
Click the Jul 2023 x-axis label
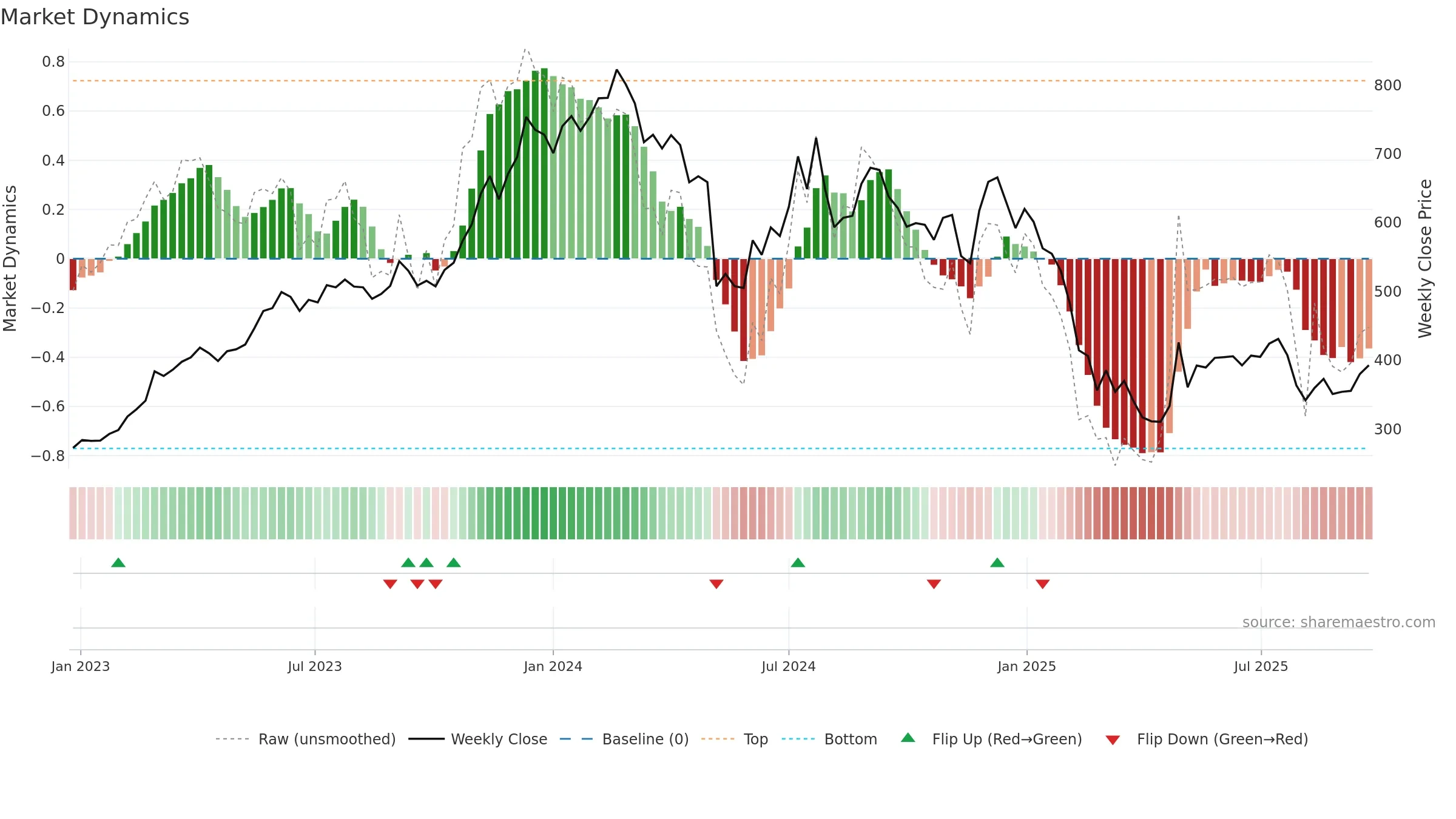[315, 666]
